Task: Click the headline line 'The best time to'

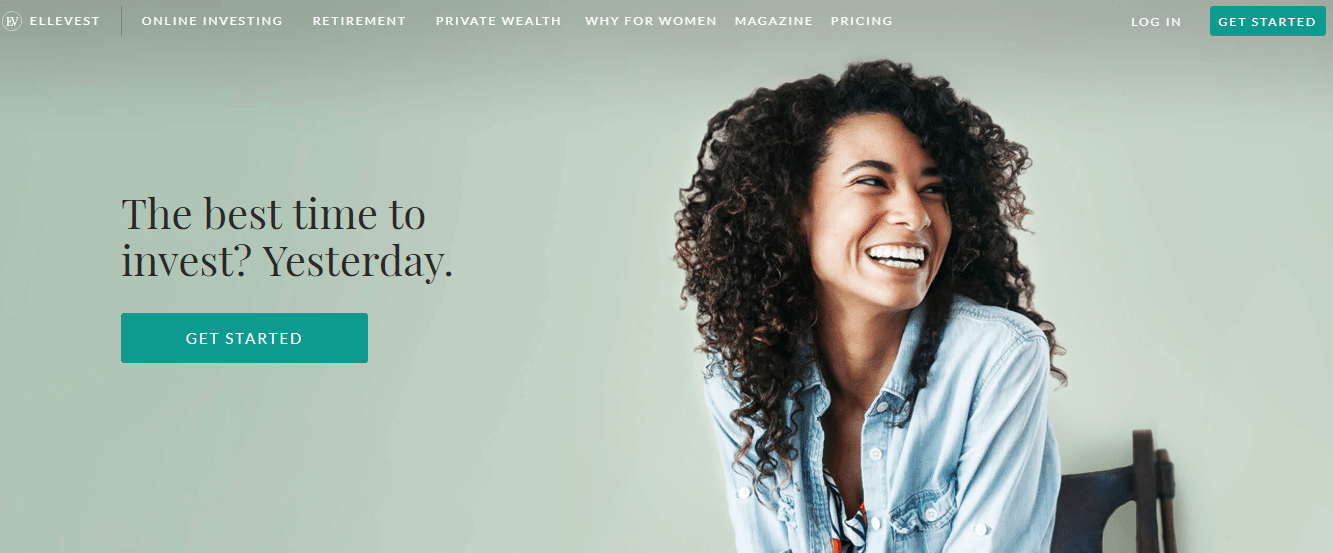Action: pyautogui.click(x=273, y=215)
